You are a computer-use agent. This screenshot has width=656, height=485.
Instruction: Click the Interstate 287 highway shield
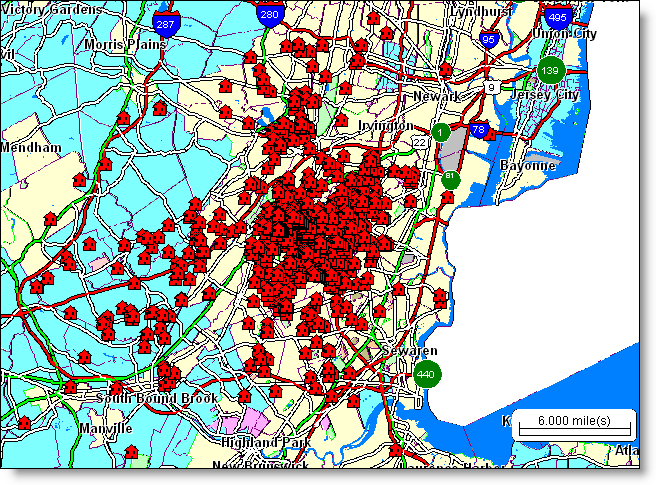pyautogui.click(x=167, y=24)
